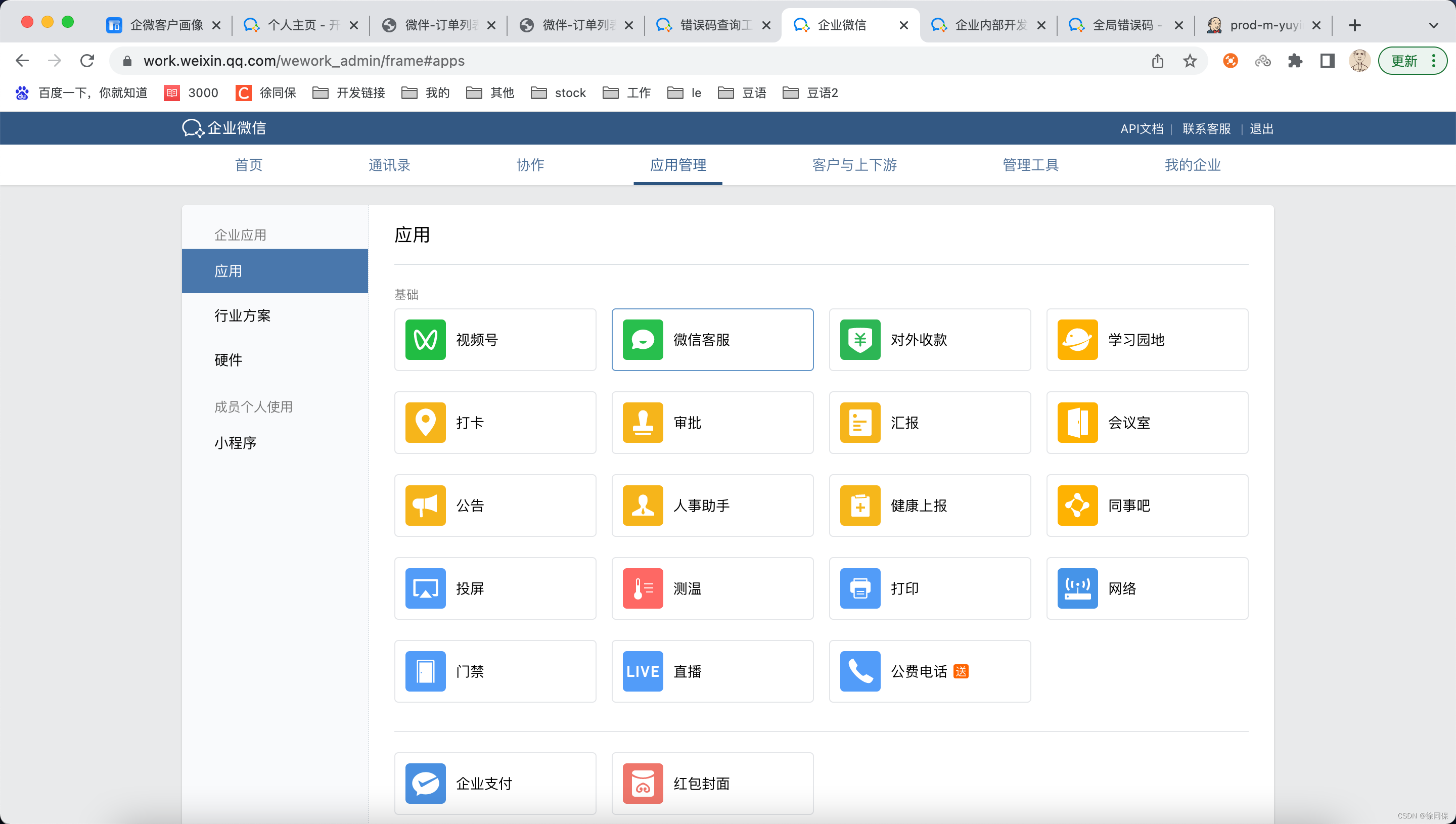This screenshot has width=1456, height=824.
Task: Open the 微信客服 app tile
Action: click(x=712, y=340)
